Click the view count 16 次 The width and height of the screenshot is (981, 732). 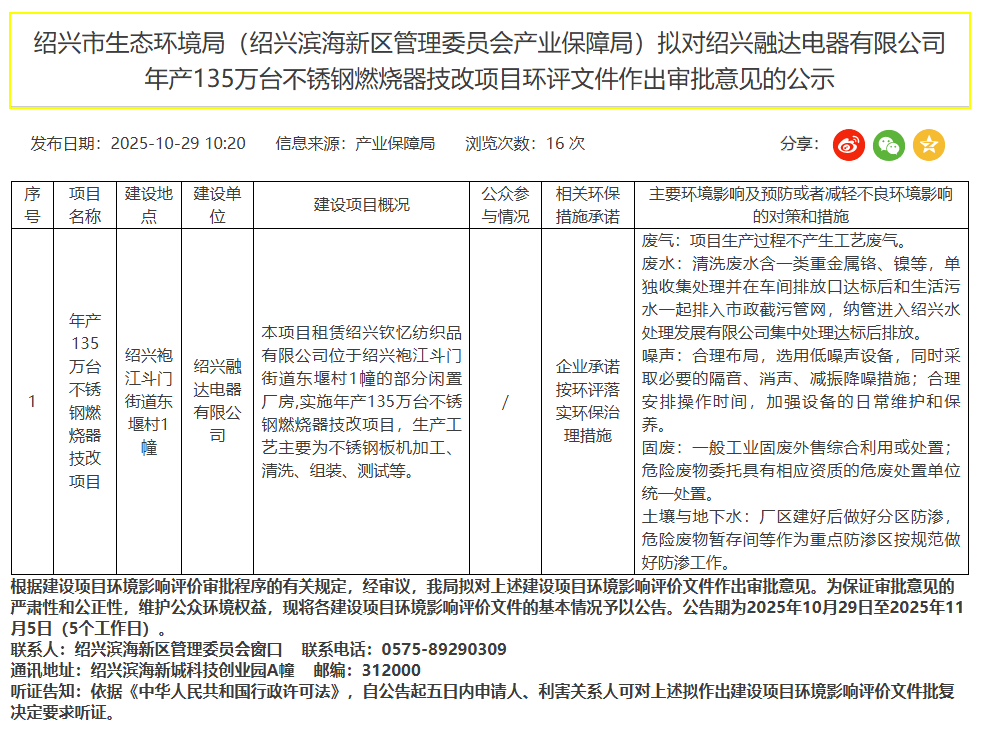[565, 144]
